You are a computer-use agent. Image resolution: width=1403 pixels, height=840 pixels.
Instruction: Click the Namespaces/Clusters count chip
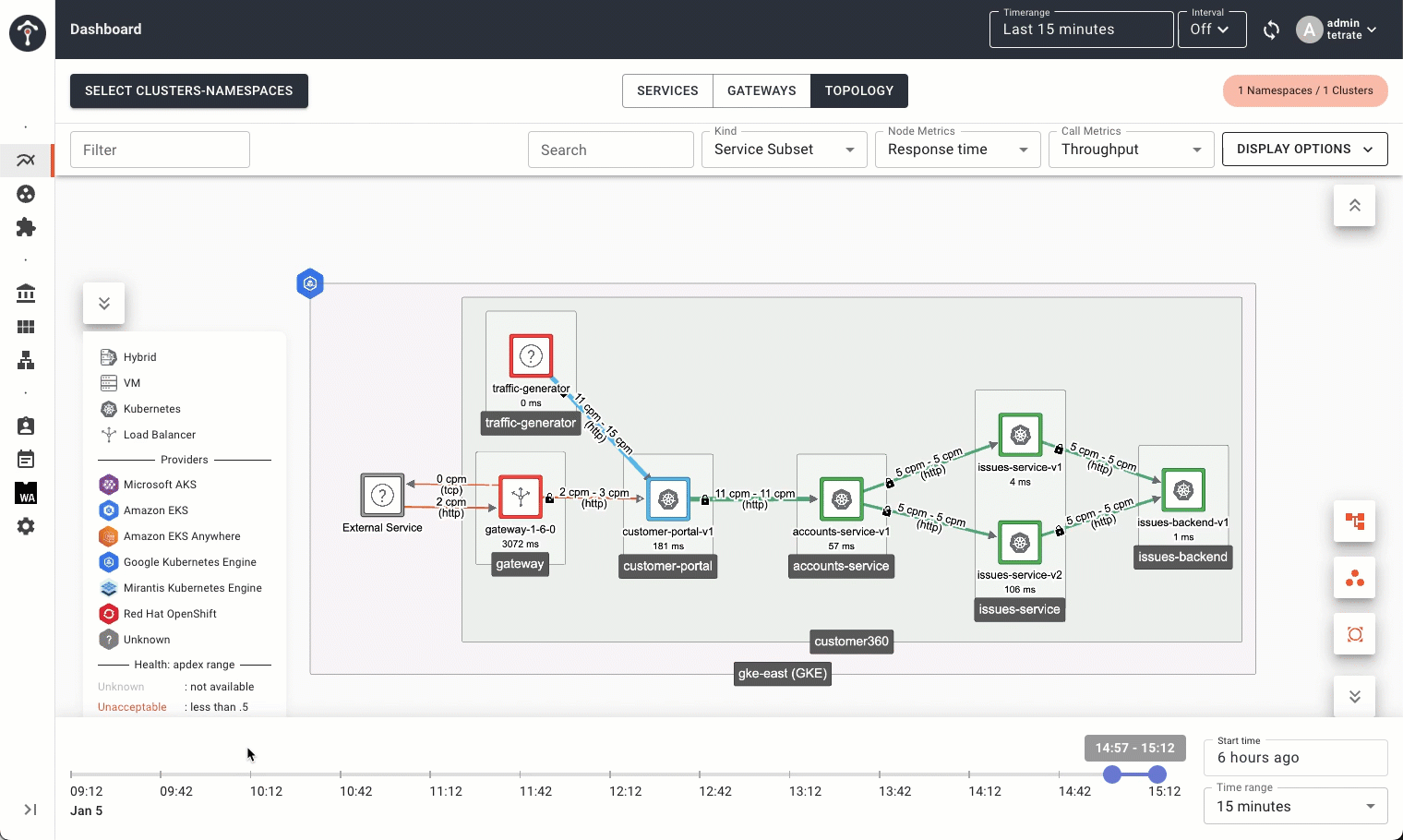1305,90
